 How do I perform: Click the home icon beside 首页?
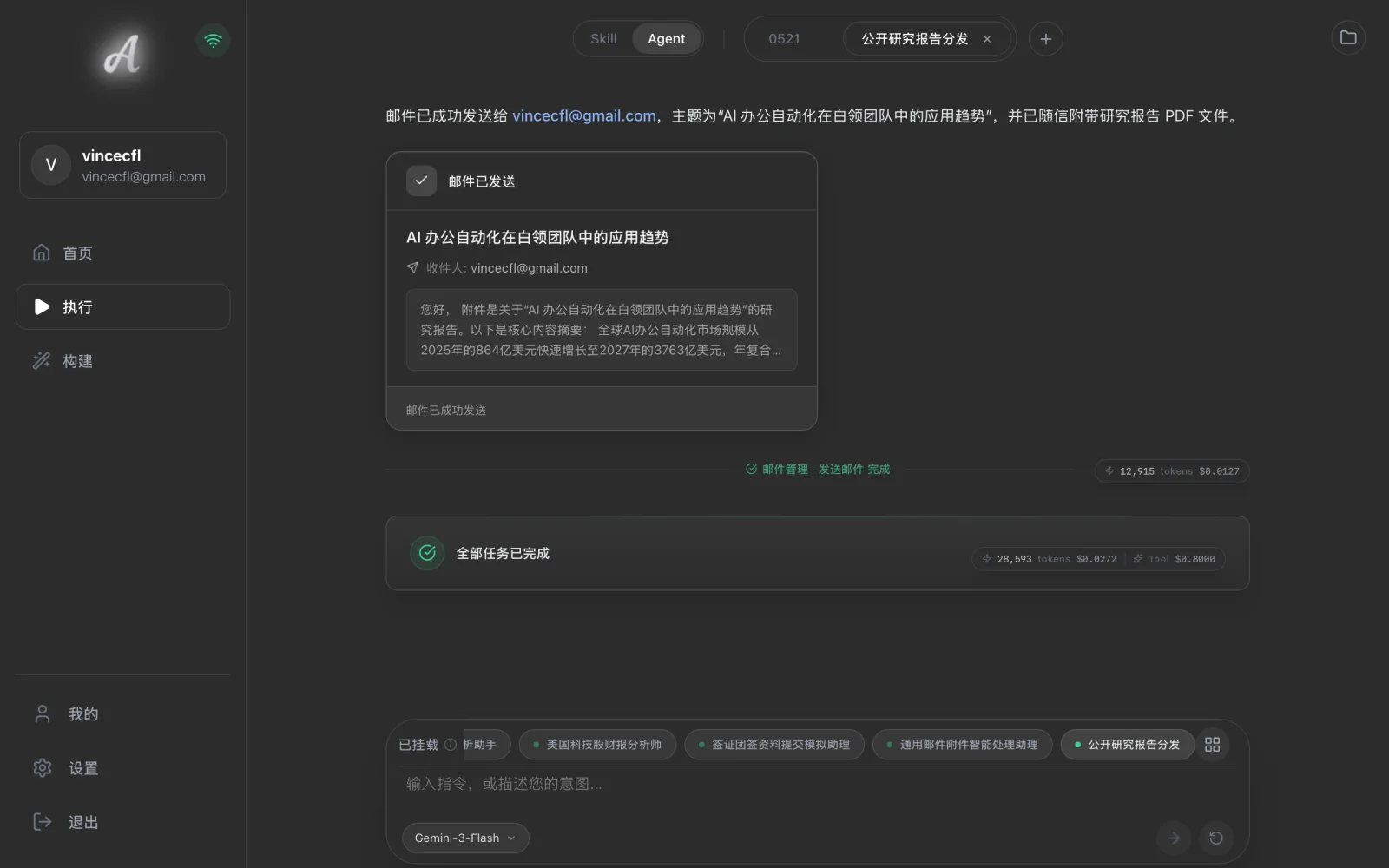[42, 253]
